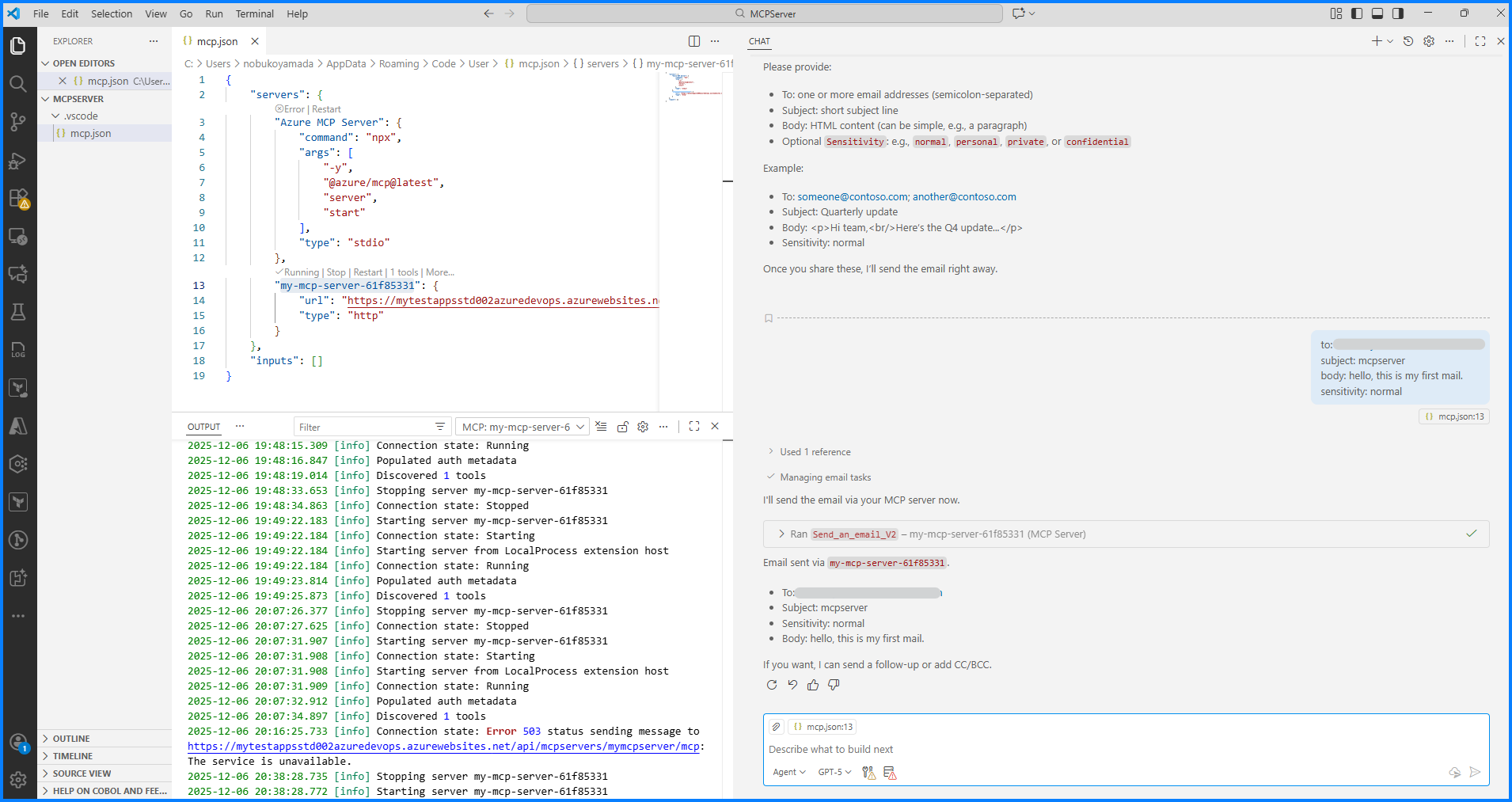Open the Explorer view in activity bar

[x=18, y=46]
